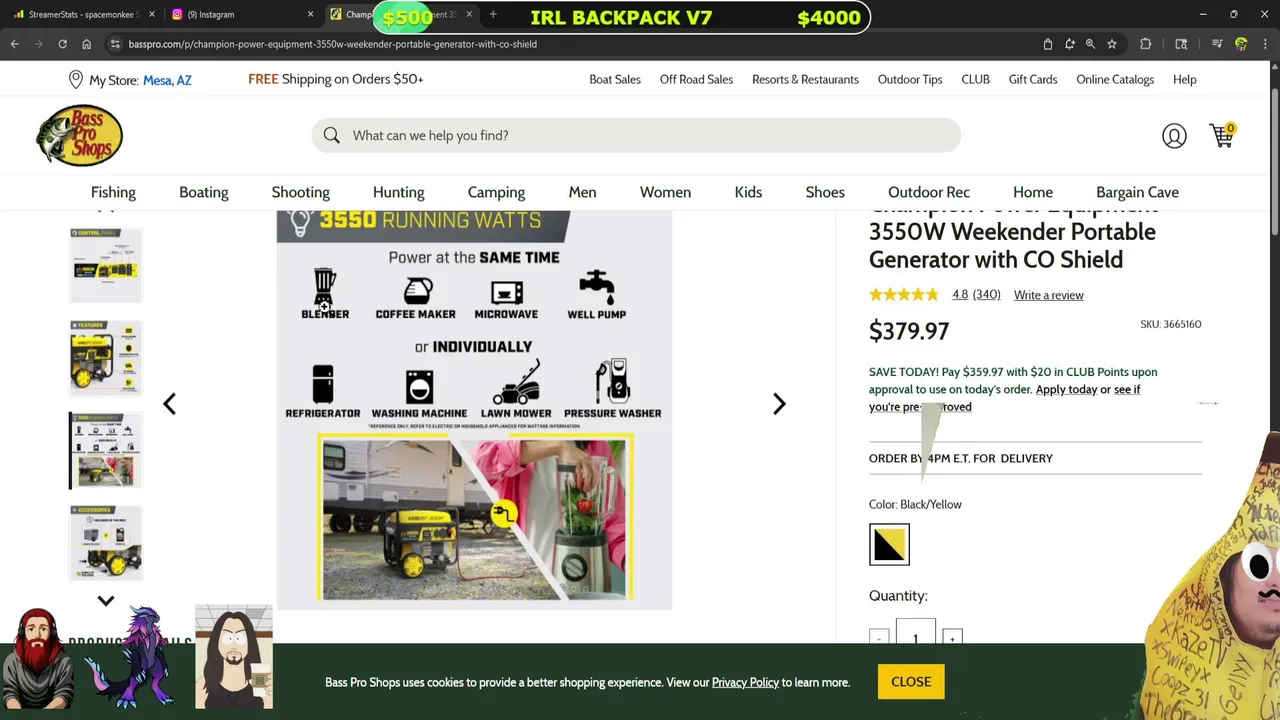Click Apply today link
The width and height of the screenshot is (1280, 720).
(x=1066, y=389)
